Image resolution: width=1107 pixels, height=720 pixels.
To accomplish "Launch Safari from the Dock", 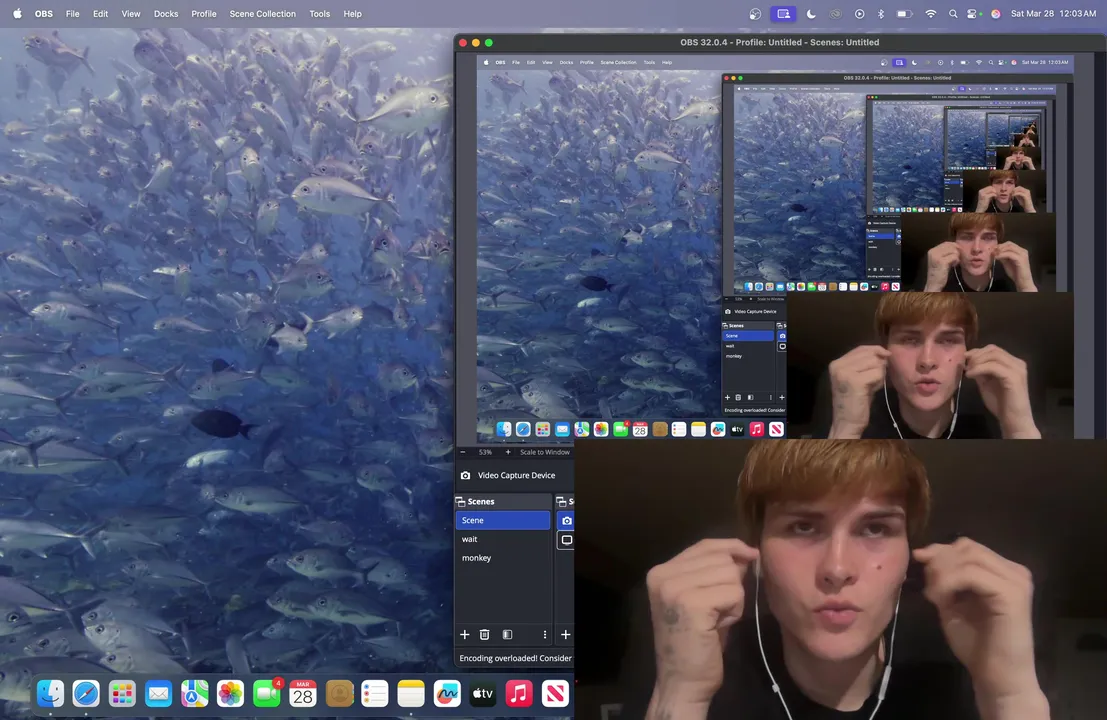I will click(86, 694).
